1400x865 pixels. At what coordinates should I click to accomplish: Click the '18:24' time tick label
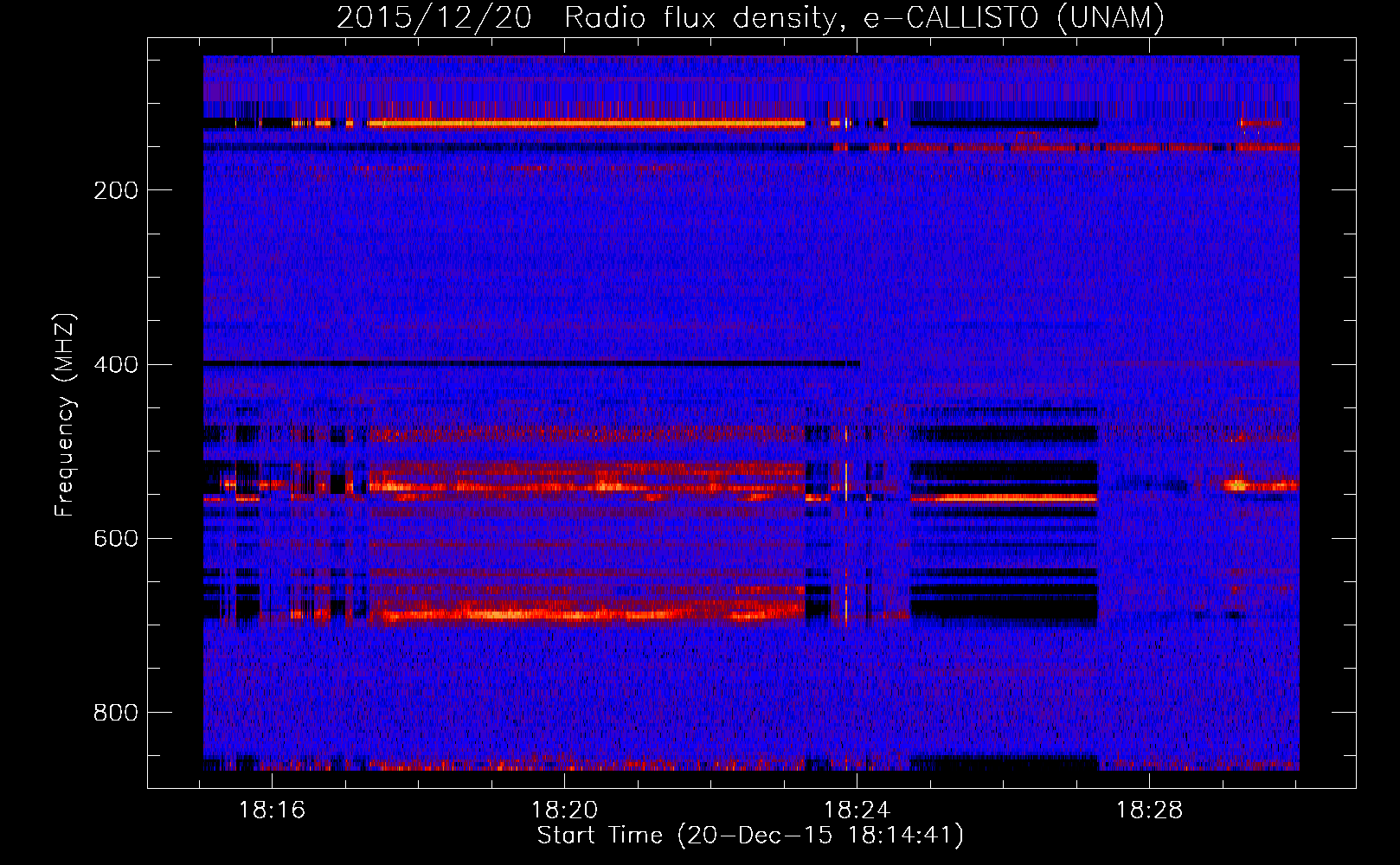857,811
